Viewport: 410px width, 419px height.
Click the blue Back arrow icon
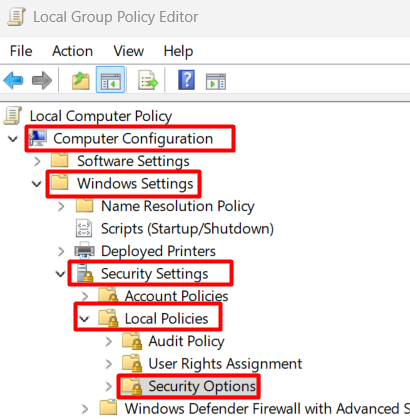tap(13, 80)
